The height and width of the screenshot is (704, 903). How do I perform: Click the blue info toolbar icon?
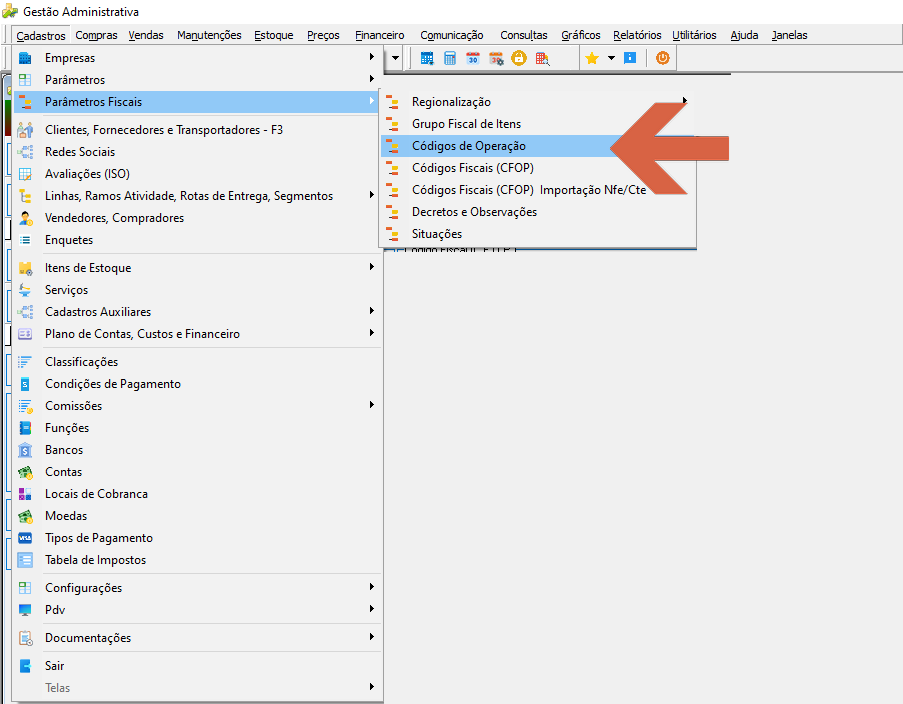click(630, 58)
